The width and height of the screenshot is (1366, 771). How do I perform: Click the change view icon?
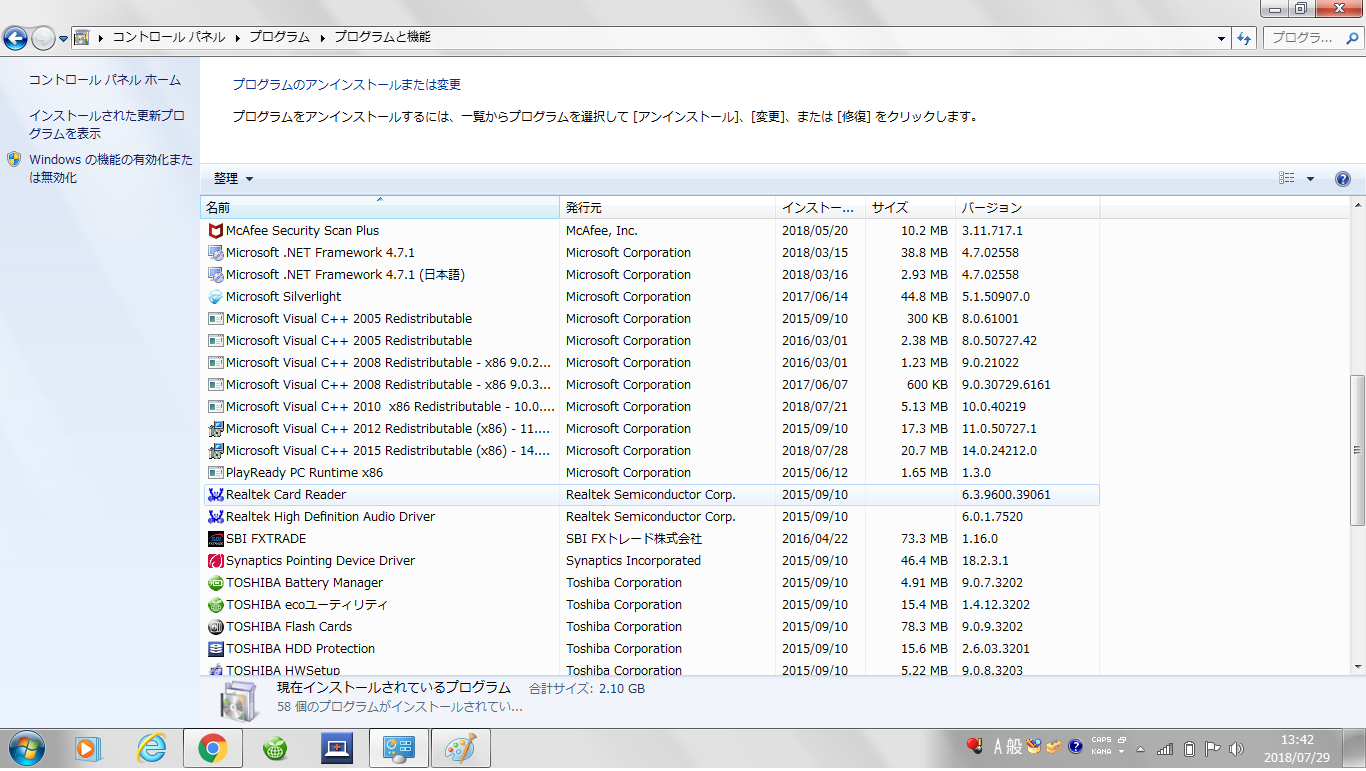[1288, 179]
